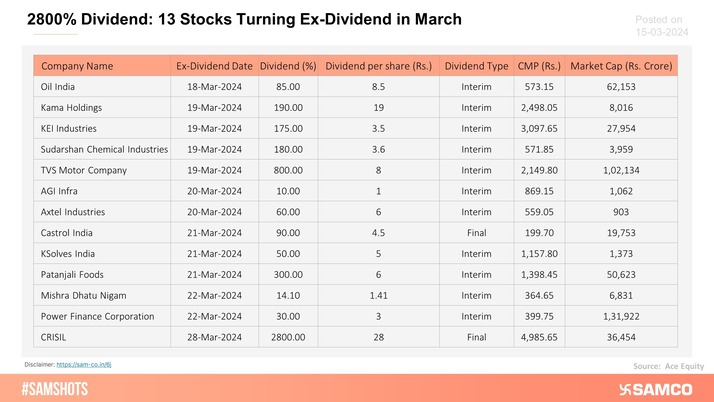Click the 903 market cap value
The height and width of the screenshot is (402, 714).
click(x=621, y=212)
